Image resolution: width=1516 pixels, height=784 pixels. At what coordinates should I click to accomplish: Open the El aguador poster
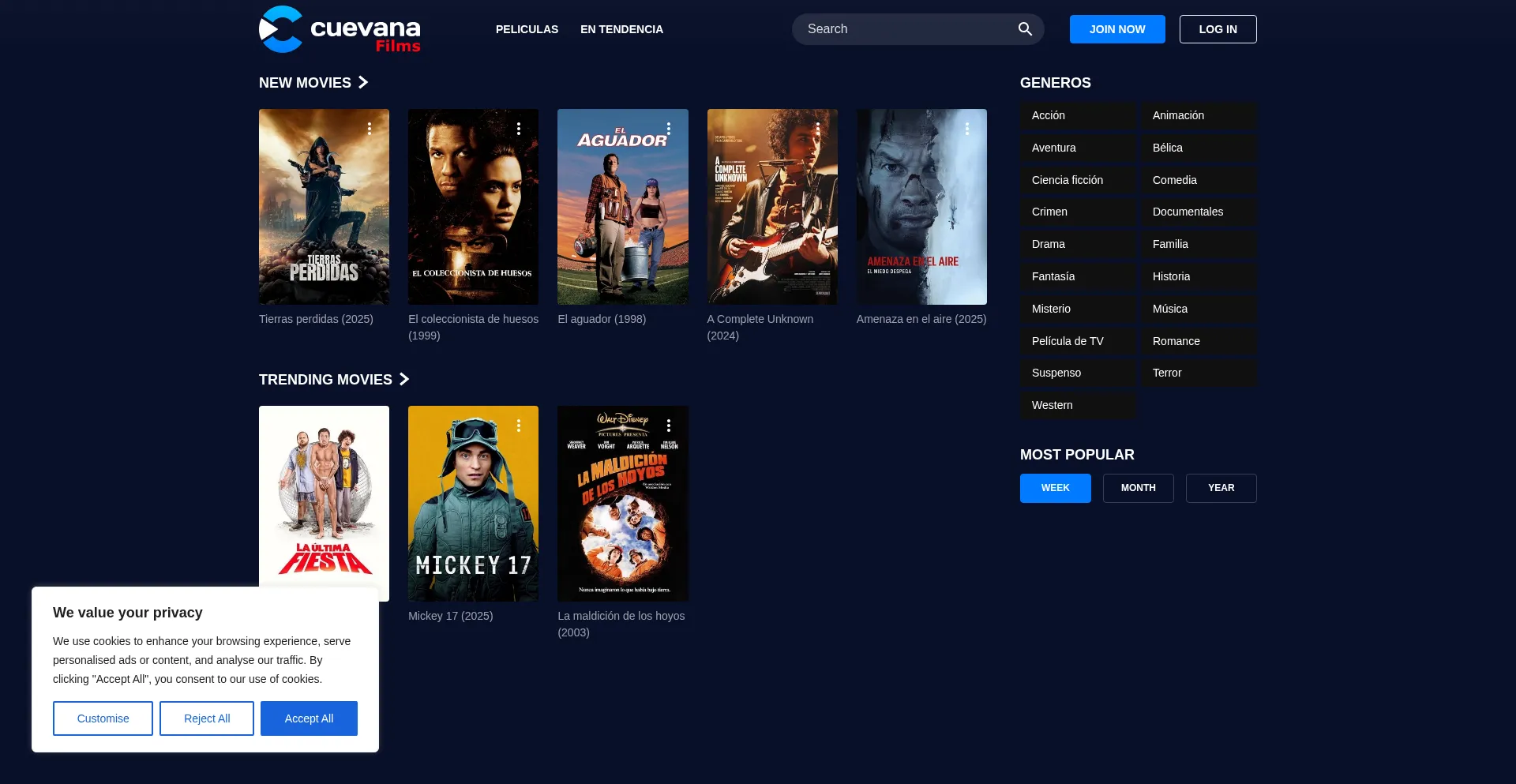tap(623, 207)
